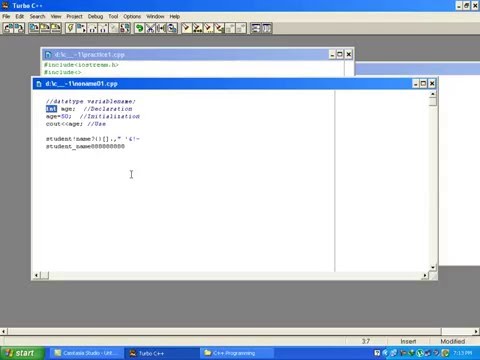Open the Options menu

coord(132,16)
